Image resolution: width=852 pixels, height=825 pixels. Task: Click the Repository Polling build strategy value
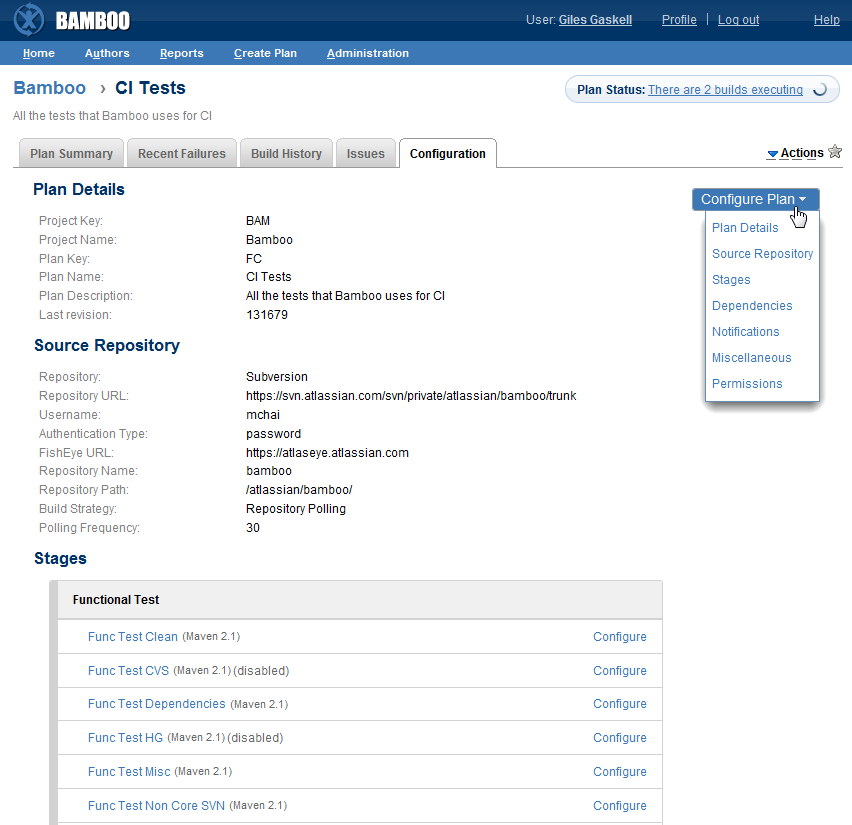pyautogui.click(x=296, y=509)
